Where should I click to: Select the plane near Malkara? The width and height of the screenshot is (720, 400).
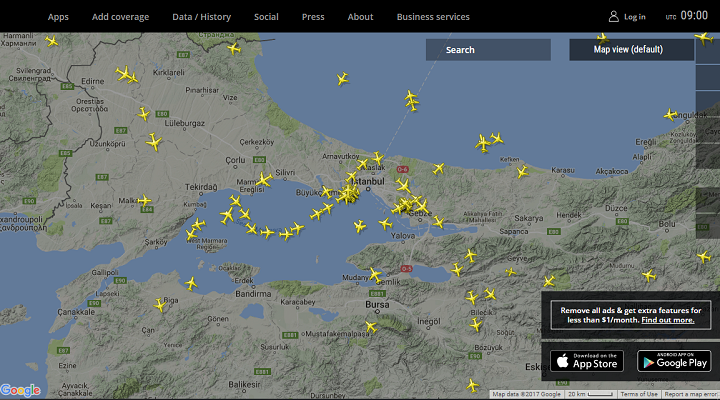coord(144,200)
